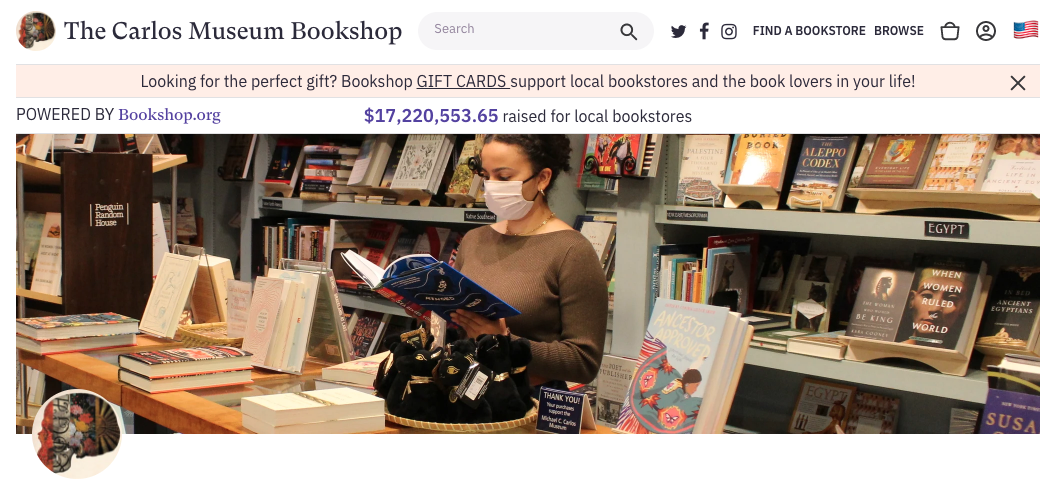Follow the GIFT CARDS link

462,82
